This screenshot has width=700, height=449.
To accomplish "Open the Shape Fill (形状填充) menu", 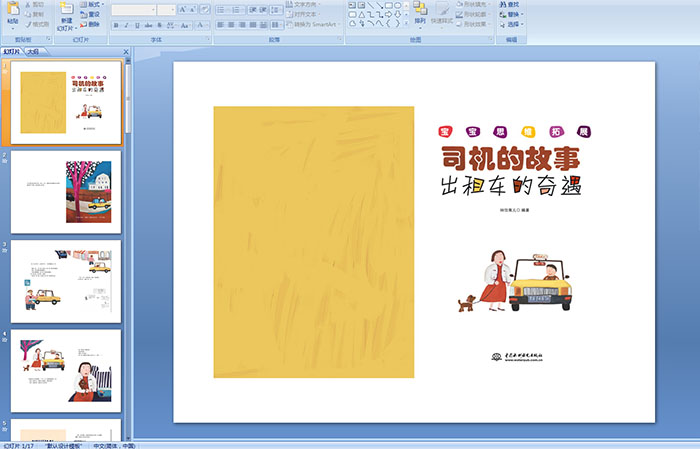I will point(473,4).
